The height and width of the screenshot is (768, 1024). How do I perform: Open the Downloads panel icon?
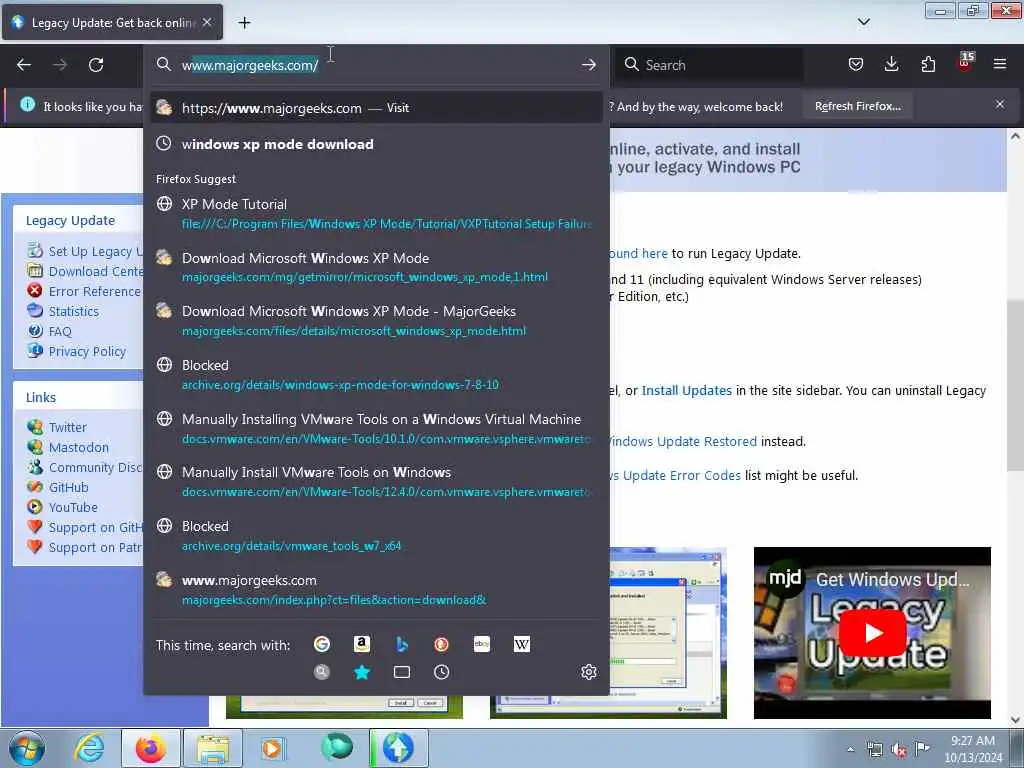(891, 64)
